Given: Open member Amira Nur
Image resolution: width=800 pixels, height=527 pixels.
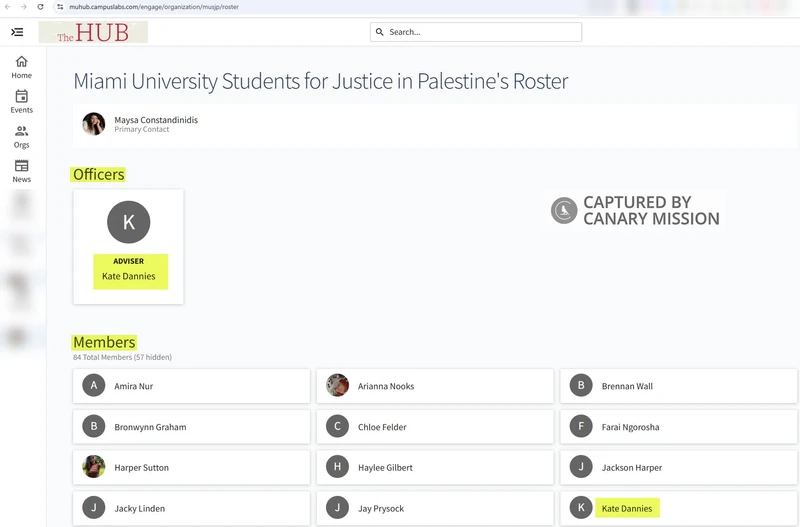Looking at the screenshot, I should pyautogui.click(x=191, y=386).
